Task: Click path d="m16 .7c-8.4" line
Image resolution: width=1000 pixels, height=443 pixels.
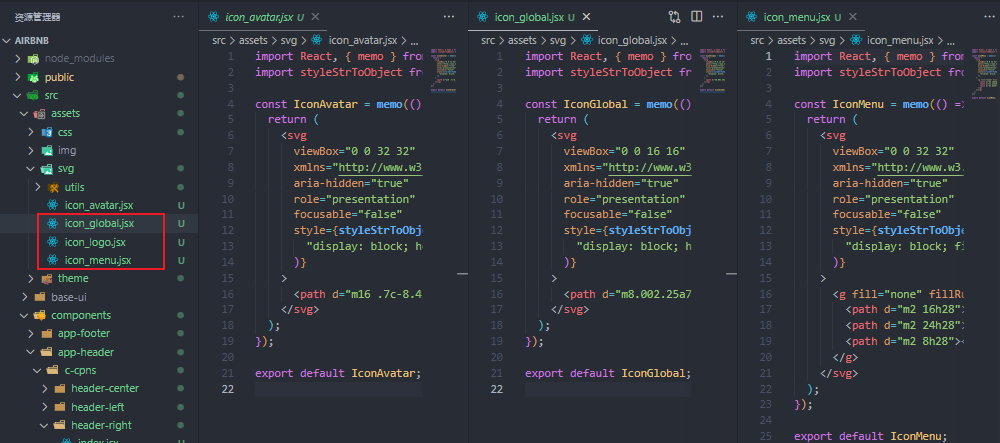Action: point(358,295)
